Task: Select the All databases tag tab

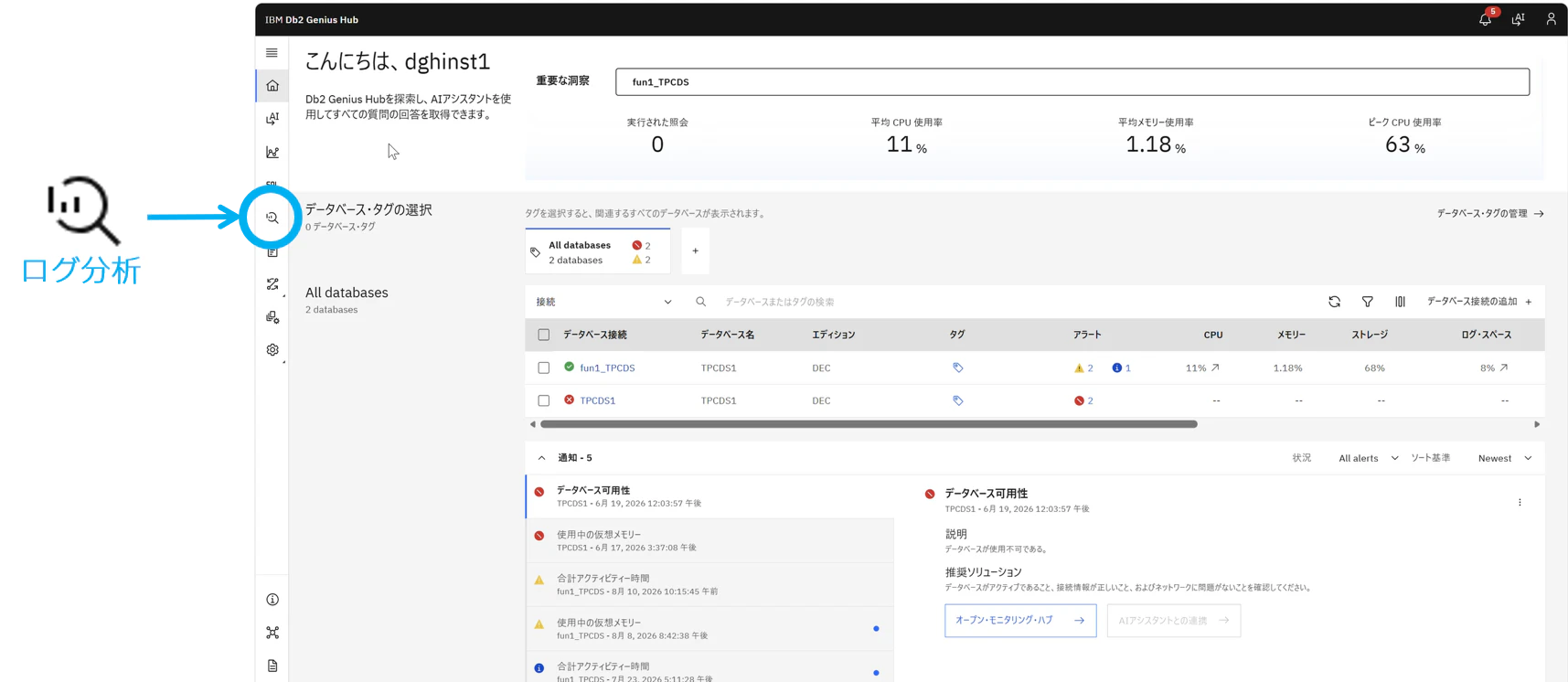Action: click(598, 251)
